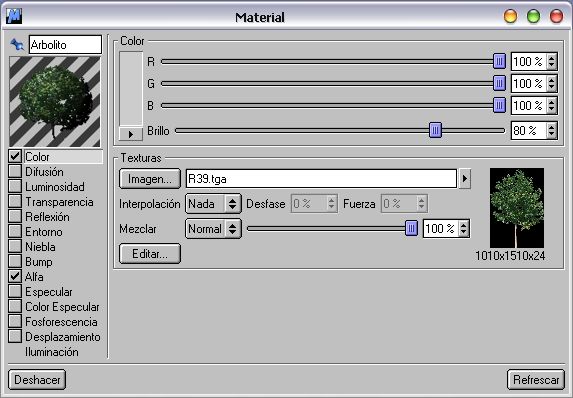Click the Mezclar strength slider handle
The image size is (573, 398).
[411, 228]
